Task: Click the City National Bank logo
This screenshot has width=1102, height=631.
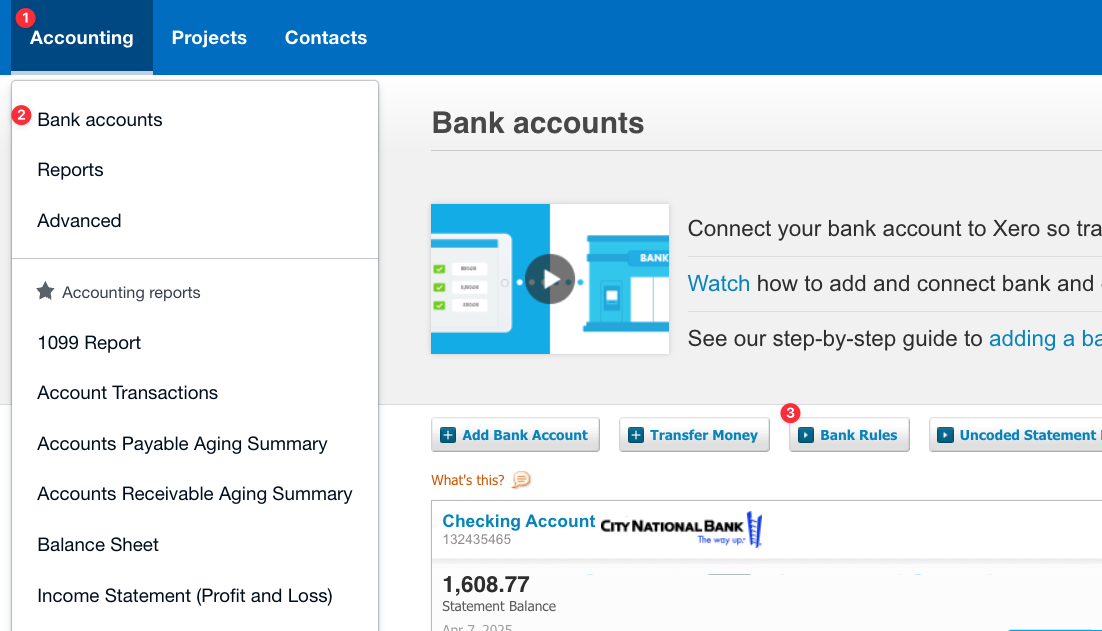Action: (680, 527)
